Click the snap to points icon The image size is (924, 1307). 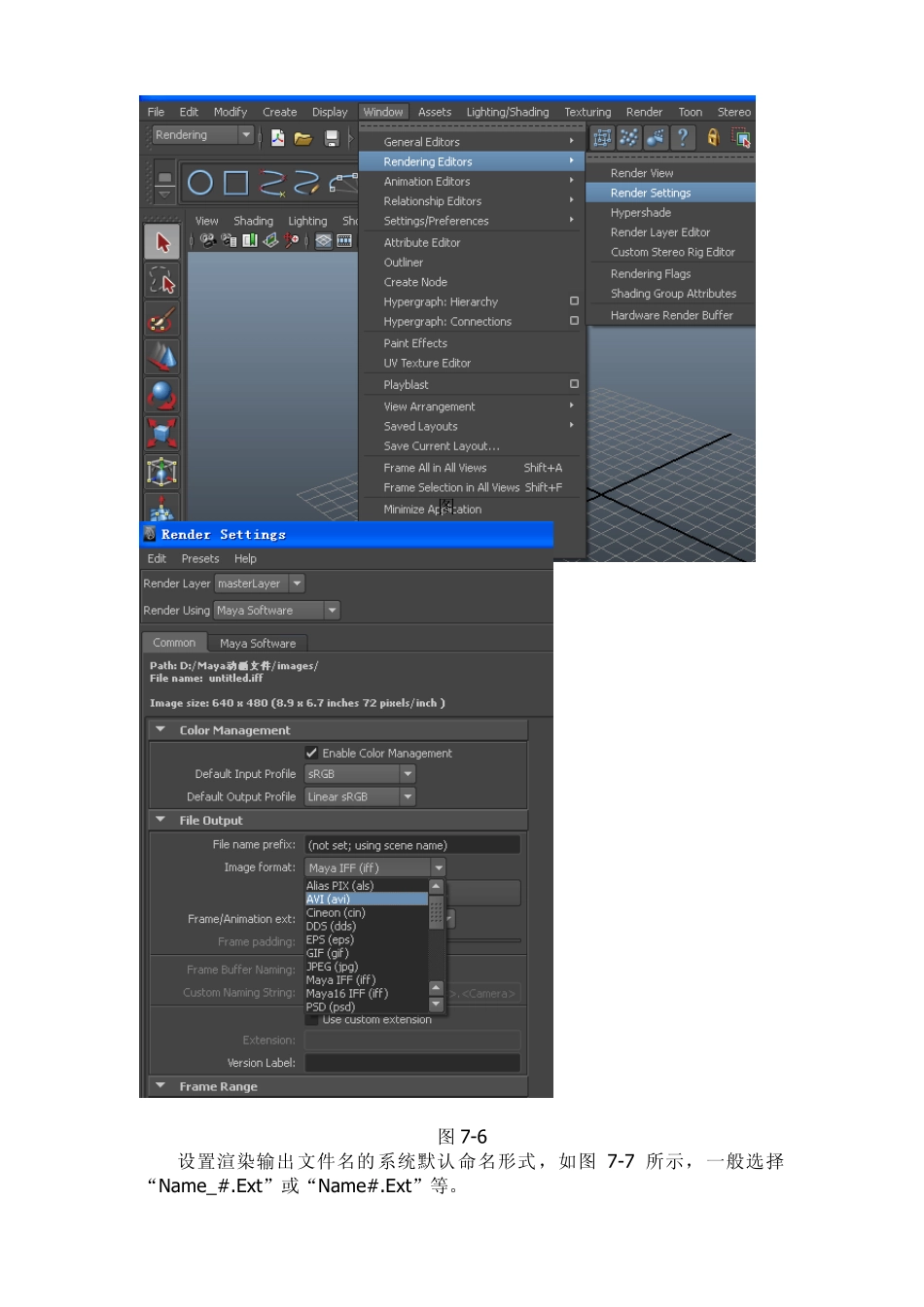click(629, 138)
